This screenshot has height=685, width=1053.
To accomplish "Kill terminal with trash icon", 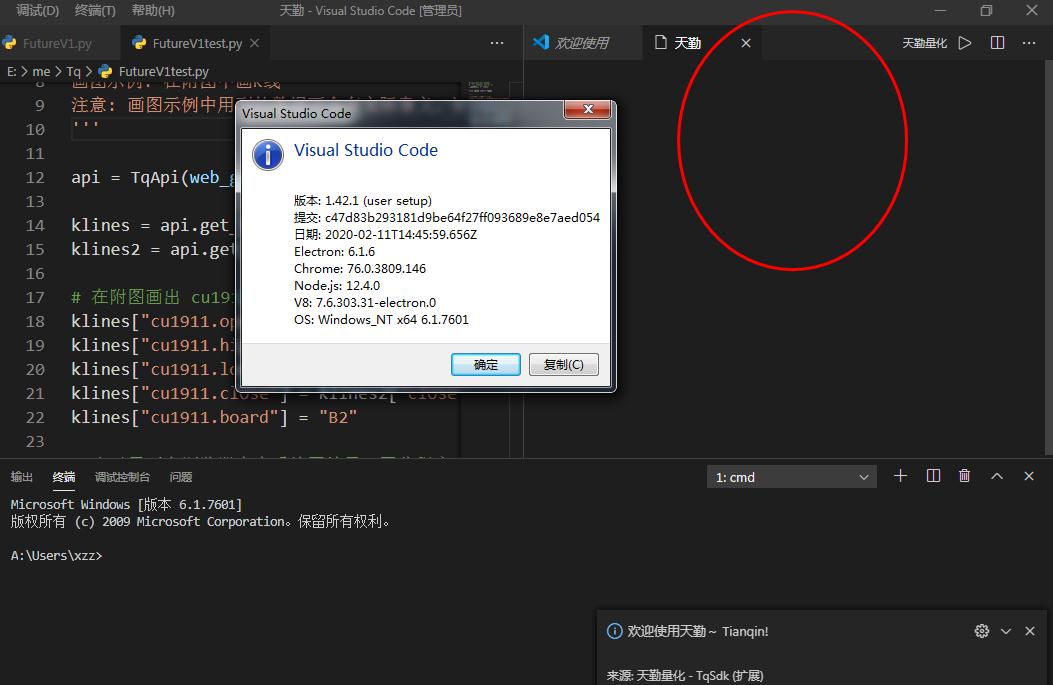I will [x=964, y=476].
